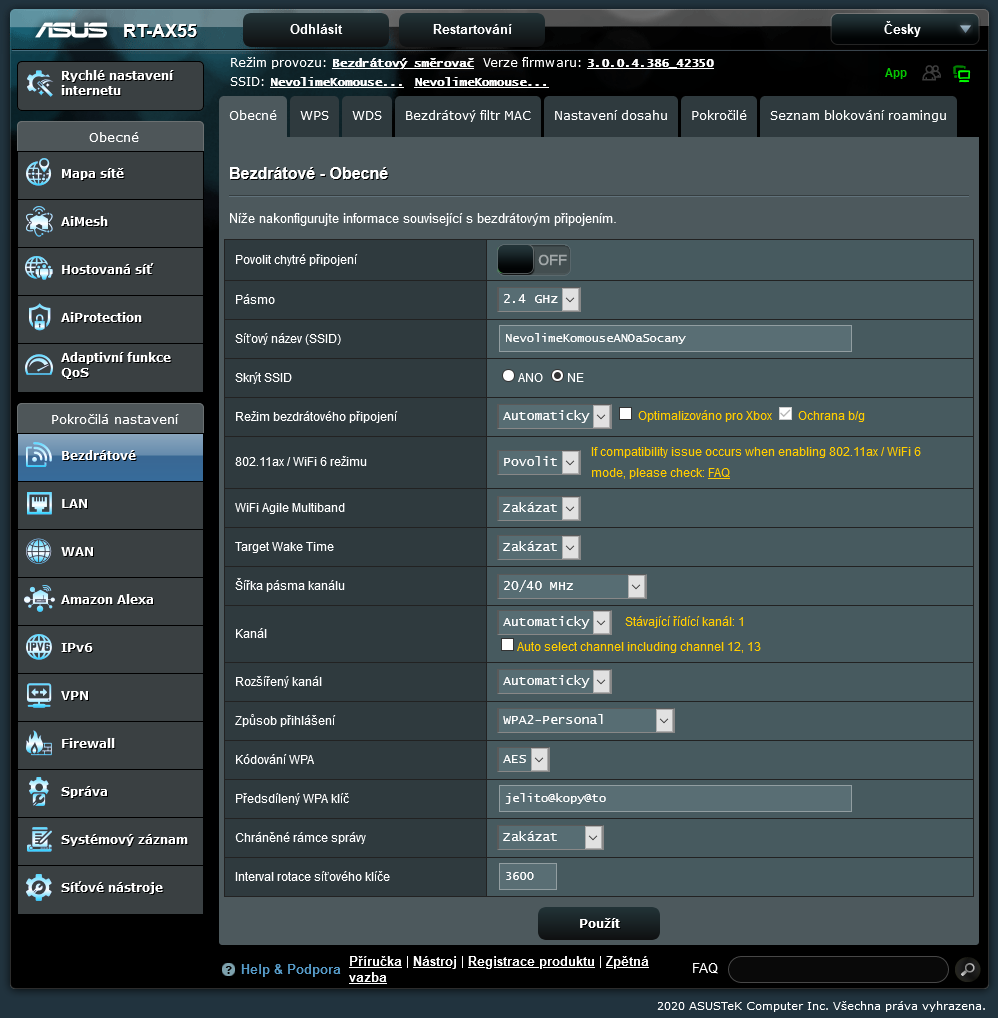Switch to the WPS tab
998x1018 pixels.
[314, 116]
